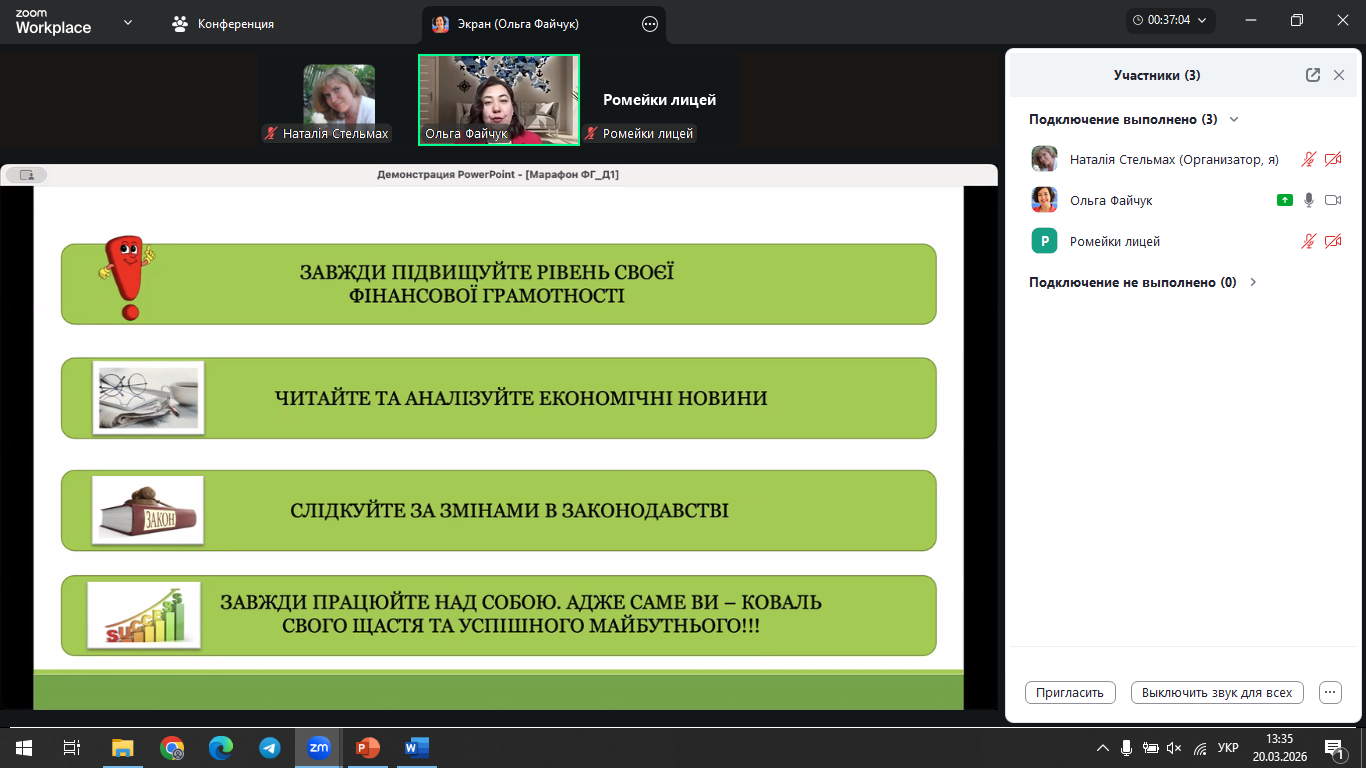Open the more options button in participants footer

[1330, 692]
